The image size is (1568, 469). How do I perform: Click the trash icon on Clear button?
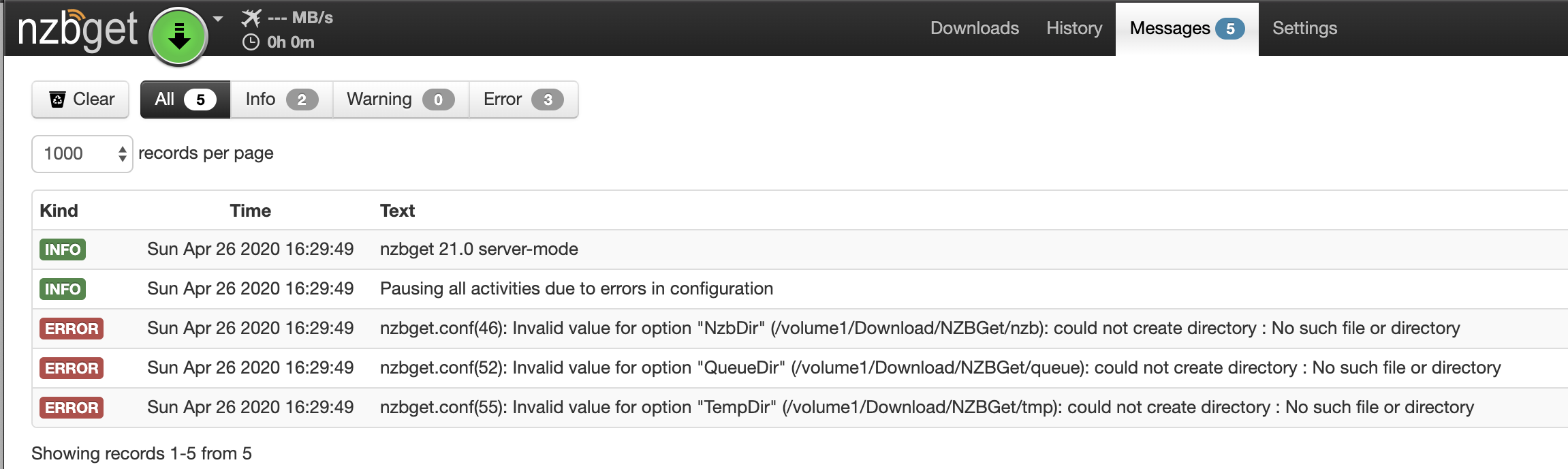(58, 100)
